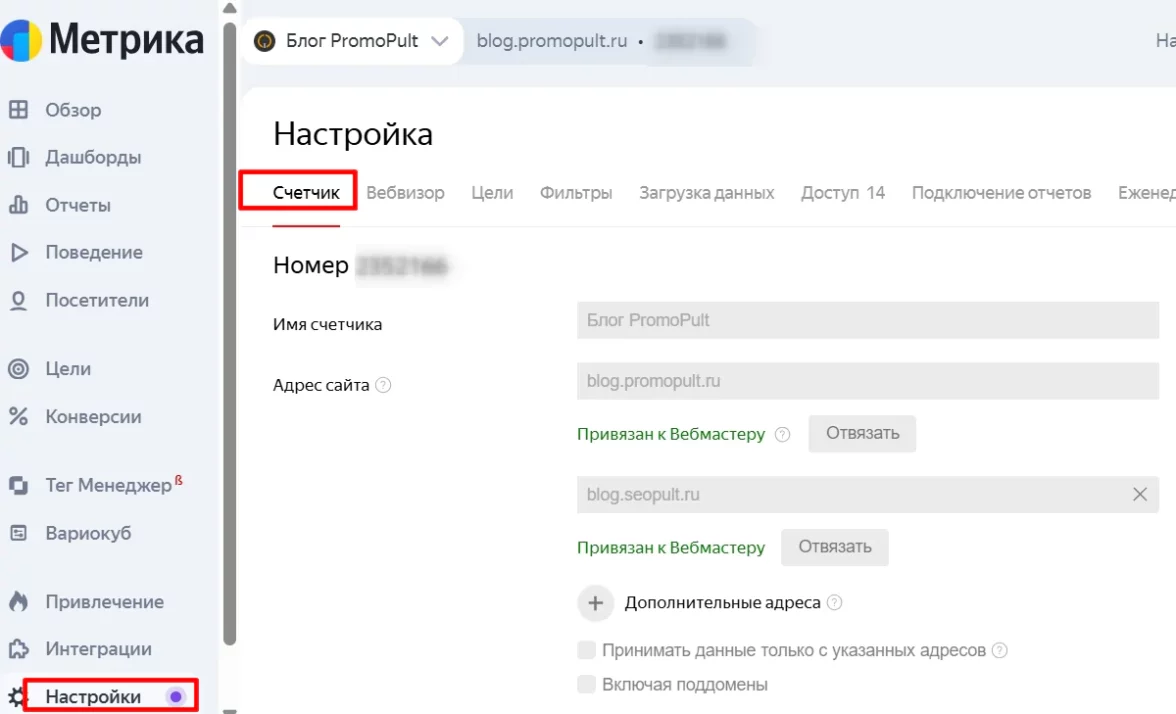Click the Поведение play triangle icon
The height and width of the screenshot is (714, 1176).
tap(18, 252)
